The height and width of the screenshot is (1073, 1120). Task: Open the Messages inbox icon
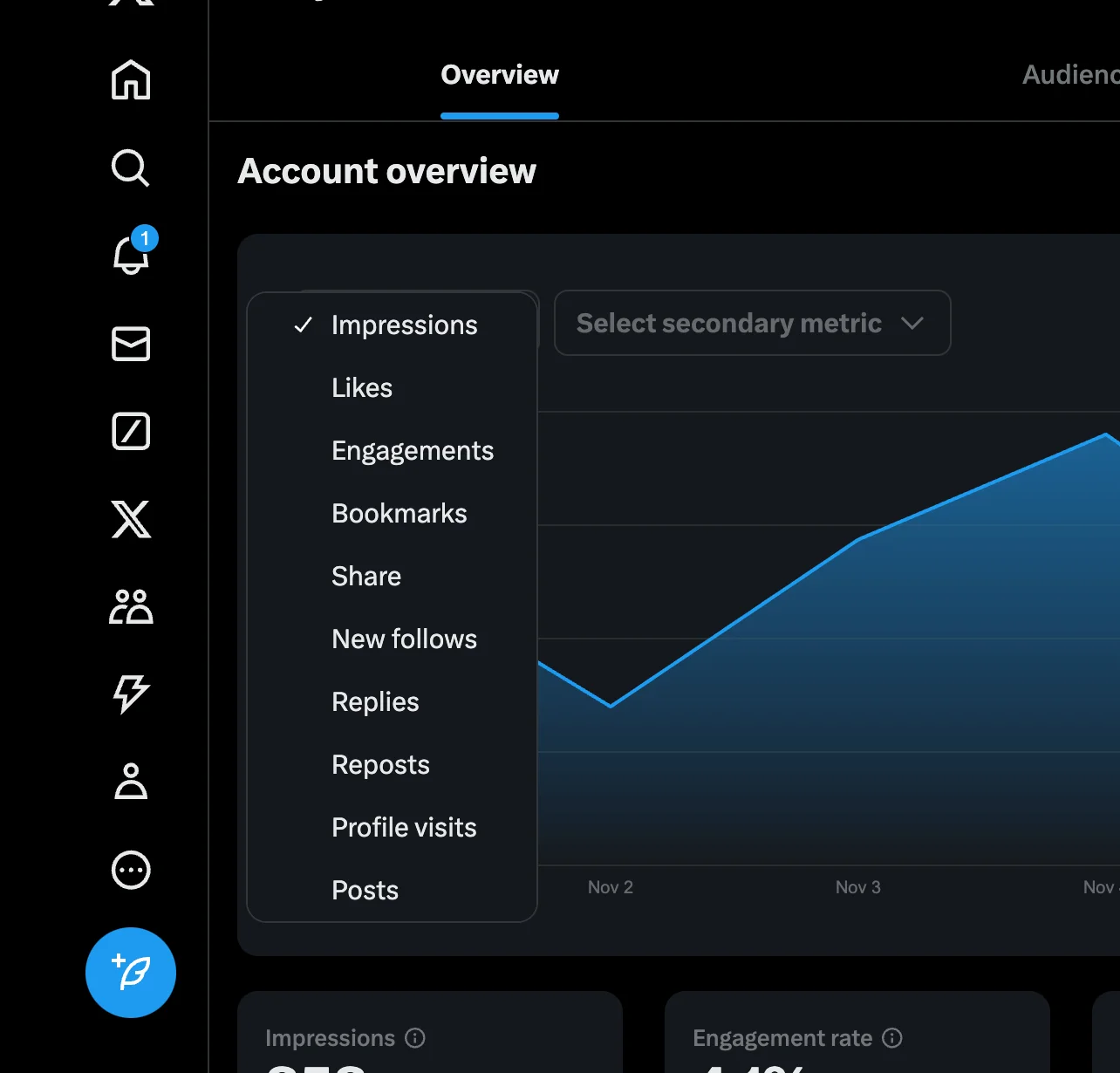coord(130,345)
